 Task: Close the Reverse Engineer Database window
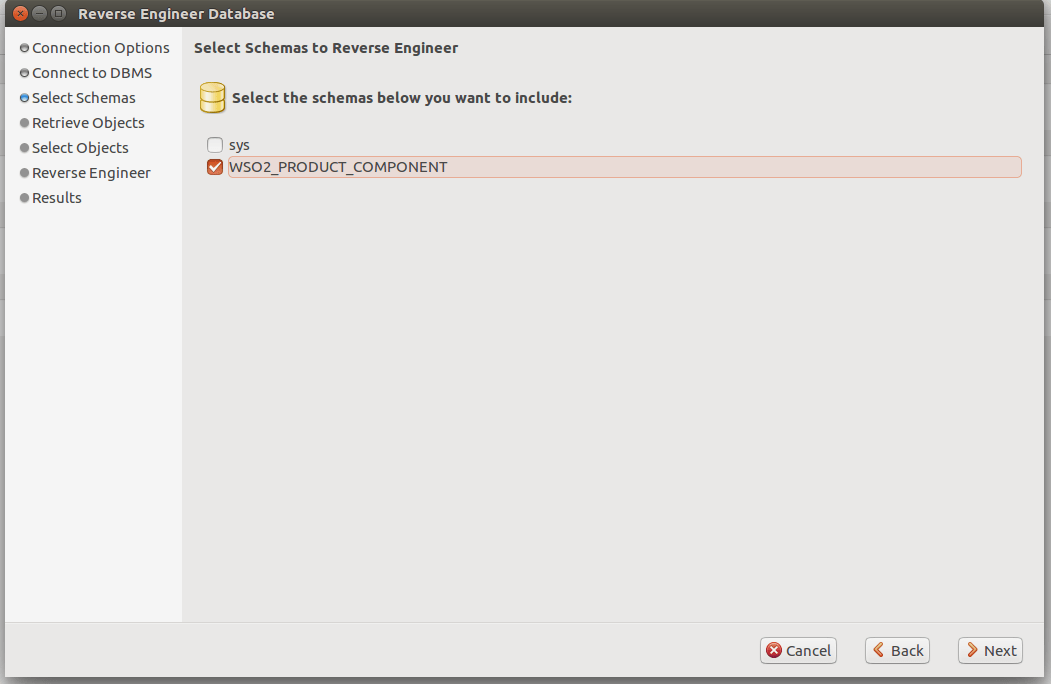(20, 14)
